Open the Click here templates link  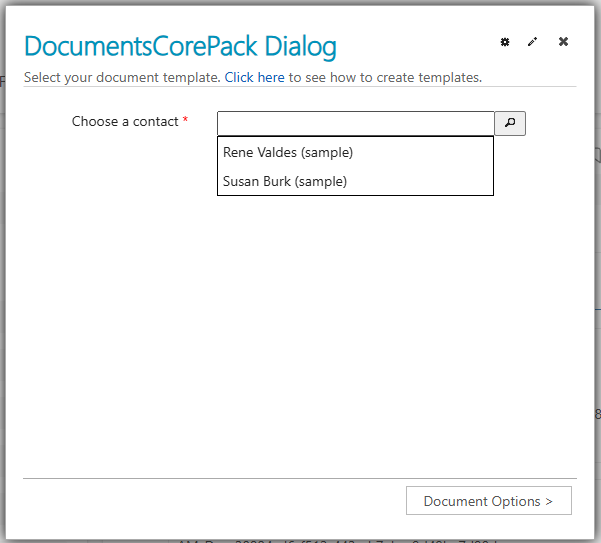click(x=254, y=77)
